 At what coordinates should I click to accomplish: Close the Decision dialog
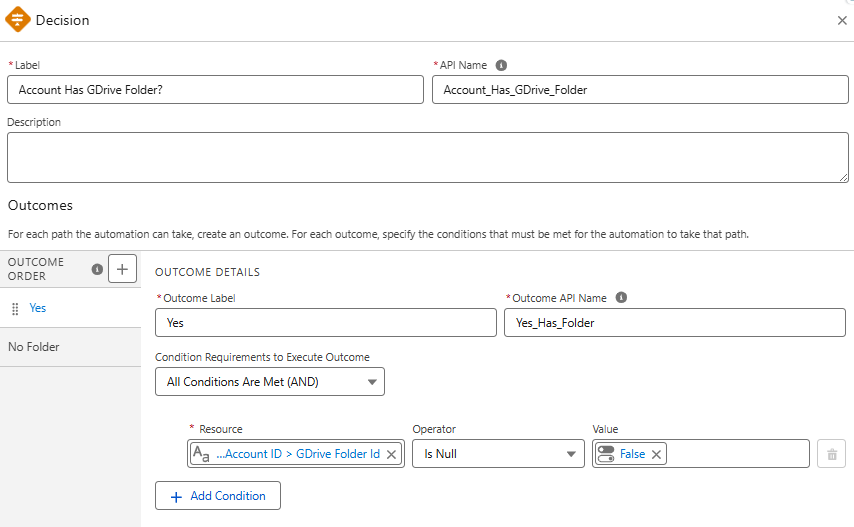[842, 21]
